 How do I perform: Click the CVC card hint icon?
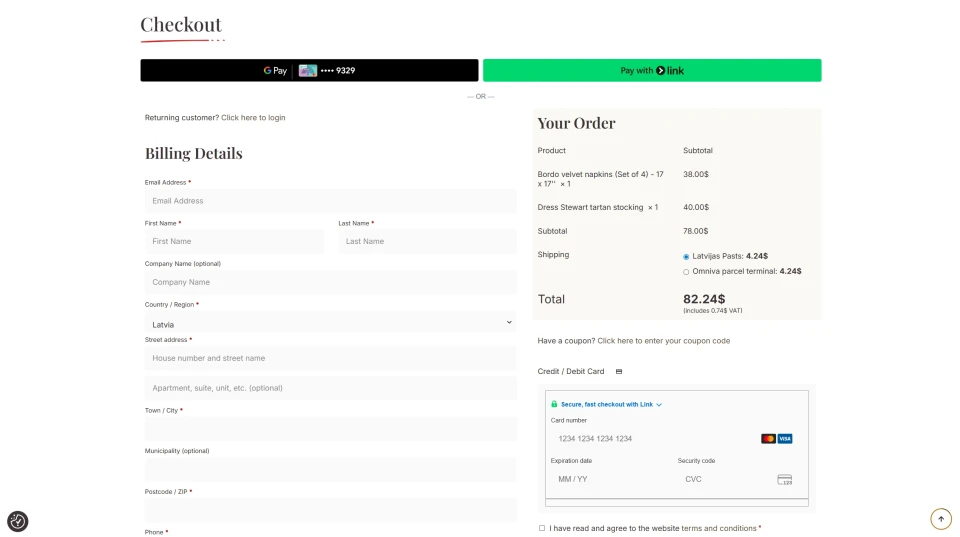(x=784, y=479)
